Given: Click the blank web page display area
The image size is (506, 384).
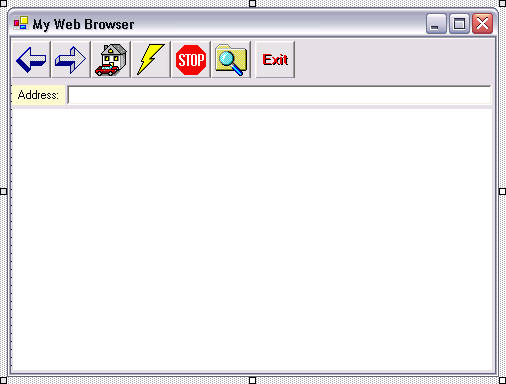Looking at the screenshot, I should click(253, 241).
